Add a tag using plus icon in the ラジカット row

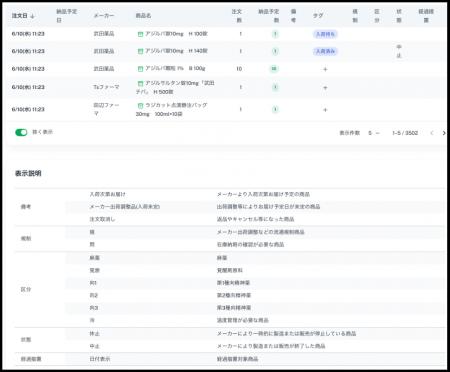[325, 110]
